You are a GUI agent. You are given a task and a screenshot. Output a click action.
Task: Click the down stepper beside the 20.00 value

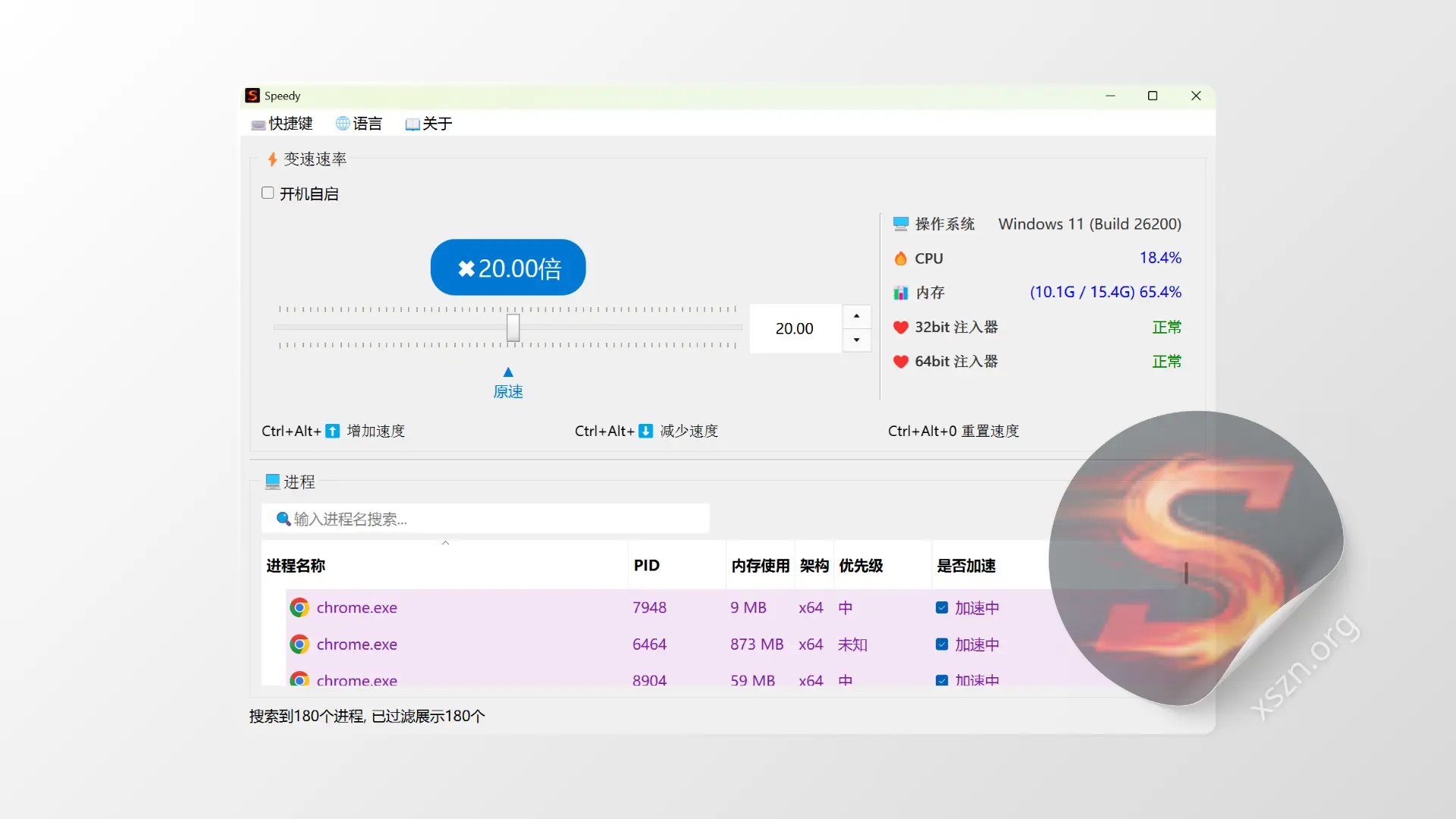click(855, 340)
